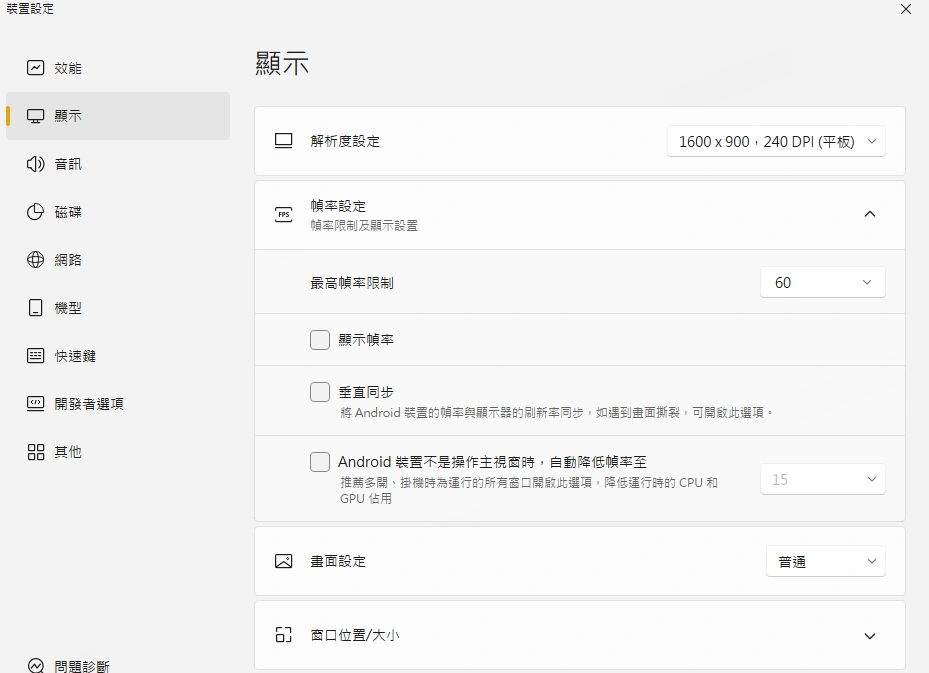Click the 解析度設定 screen icon
Screen dimensions: 929x673
point(284,141)
